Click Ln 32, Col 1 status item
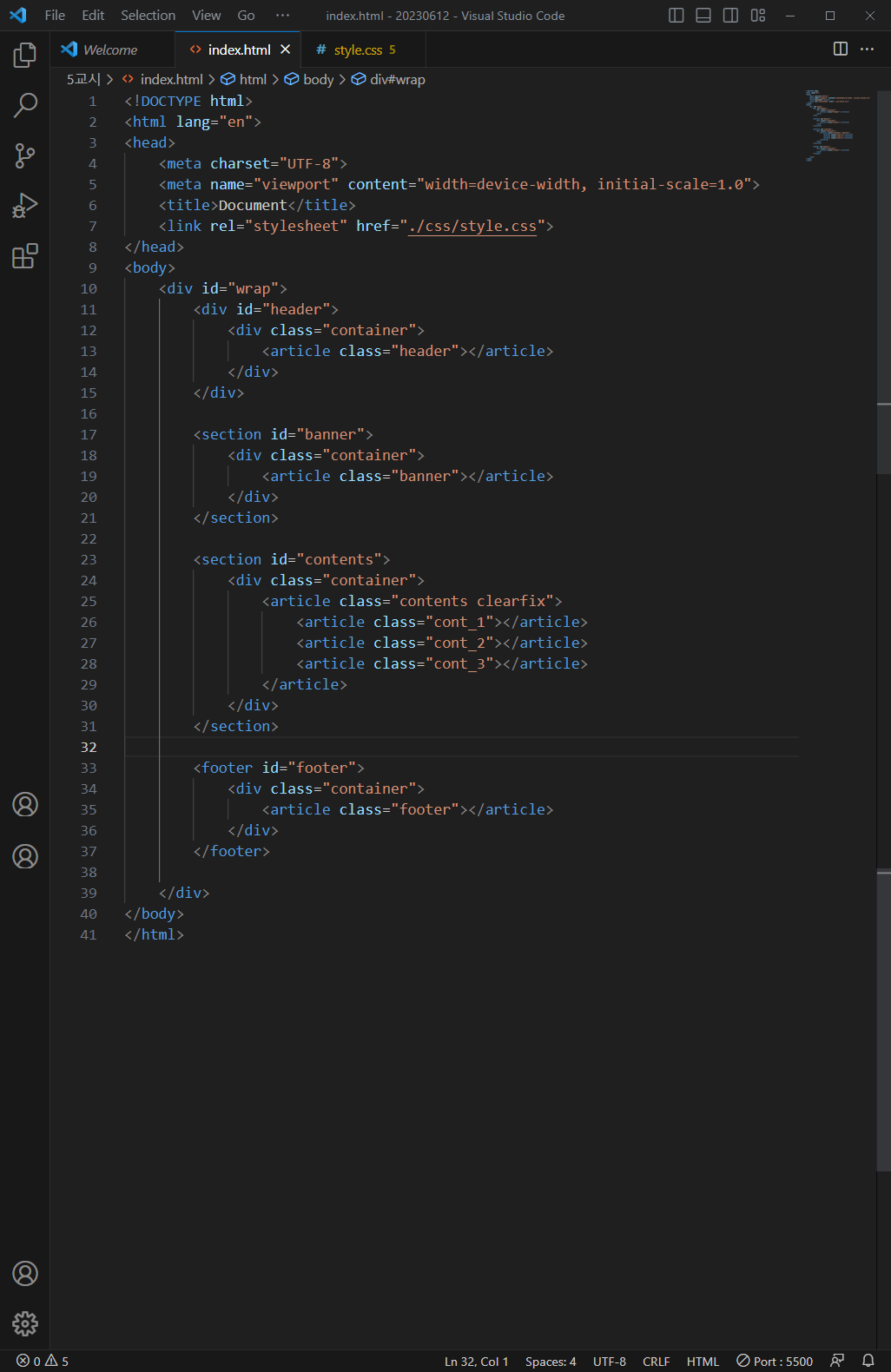This screenshot has width=891, height=1372. pyautogui.click(x=476, y=1361)
